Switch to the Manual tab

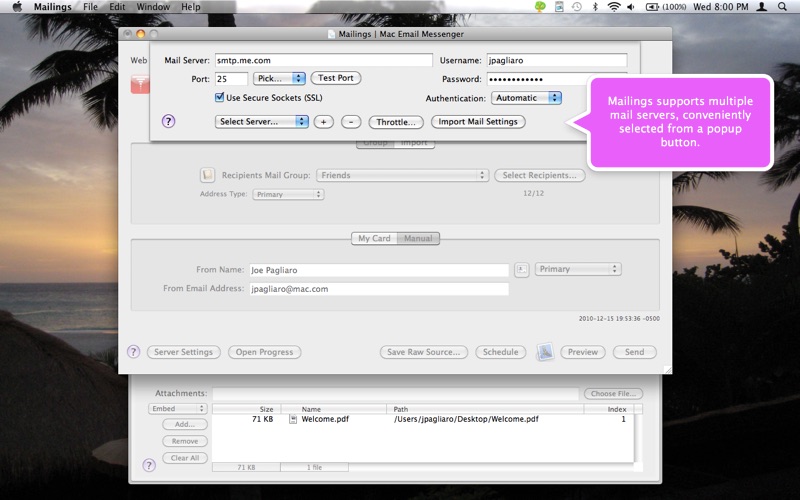[418, 238]
